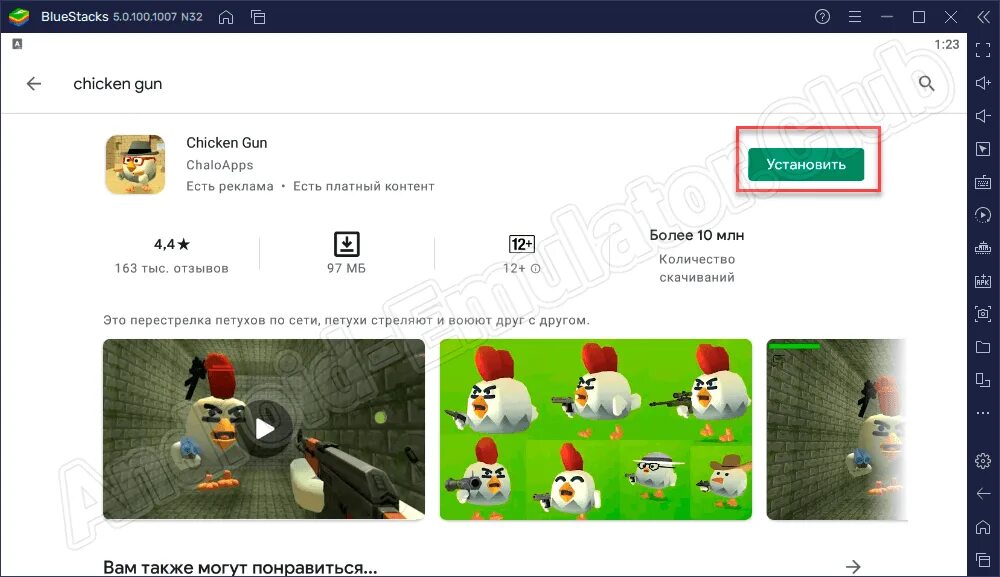The height and width of the screenshot is (577, 1000).
Task: View 4,4 star rating and reviews
Action: coord(172,255)
